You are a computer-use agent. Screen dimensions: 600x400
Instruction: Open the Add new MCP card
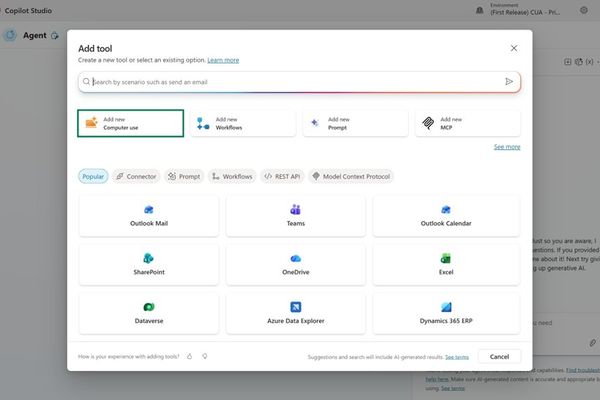468,123
